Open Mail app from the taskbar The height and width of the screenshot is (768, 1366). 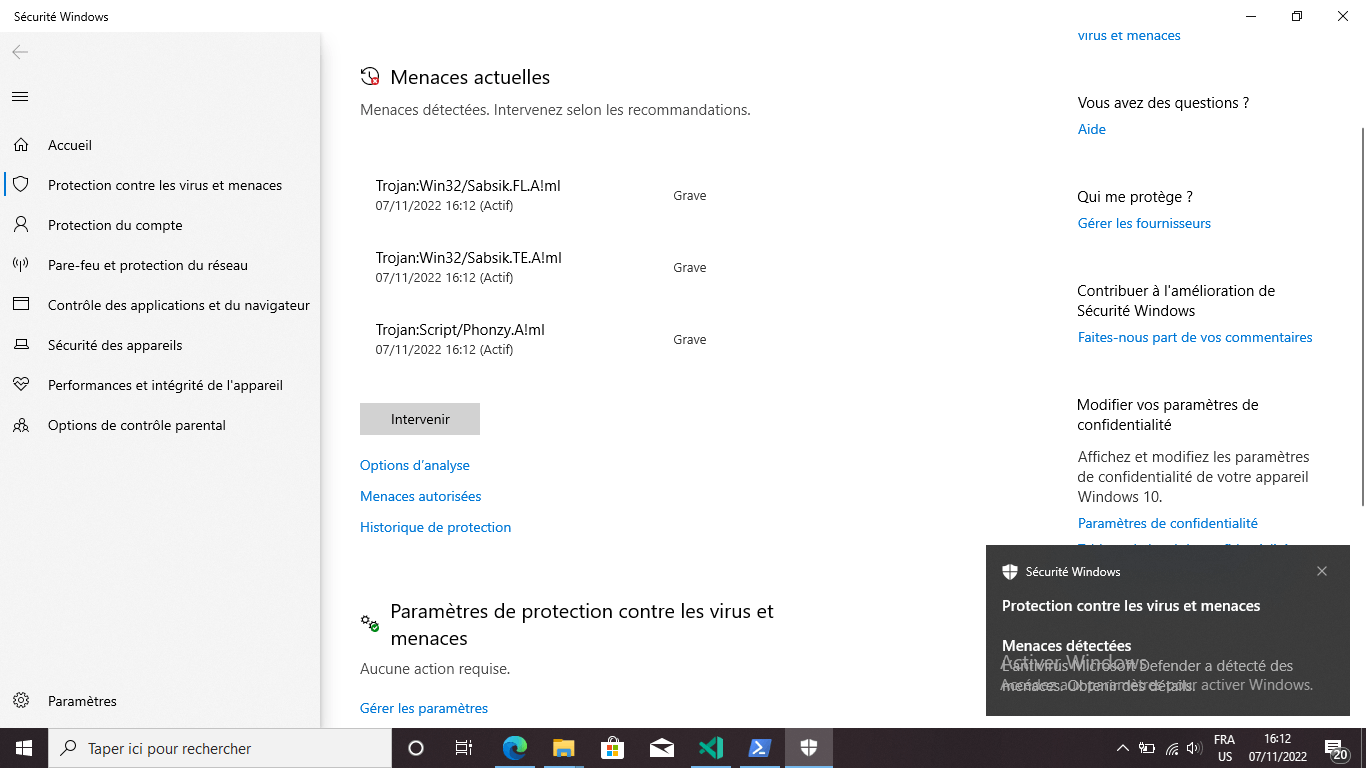(662, 748)
